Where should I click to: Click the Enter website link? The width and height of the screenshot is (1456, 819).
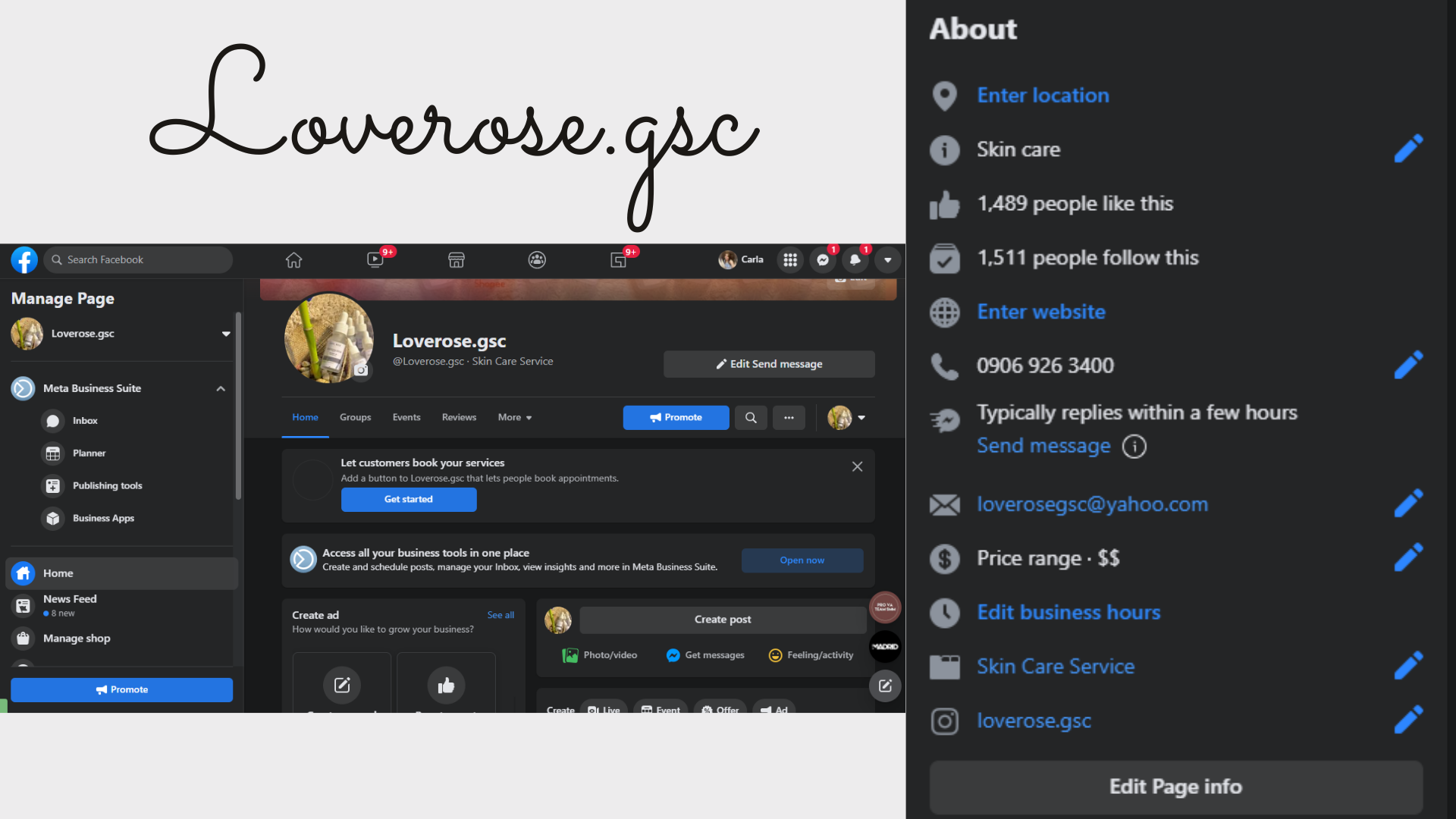tap(1040, 312)
